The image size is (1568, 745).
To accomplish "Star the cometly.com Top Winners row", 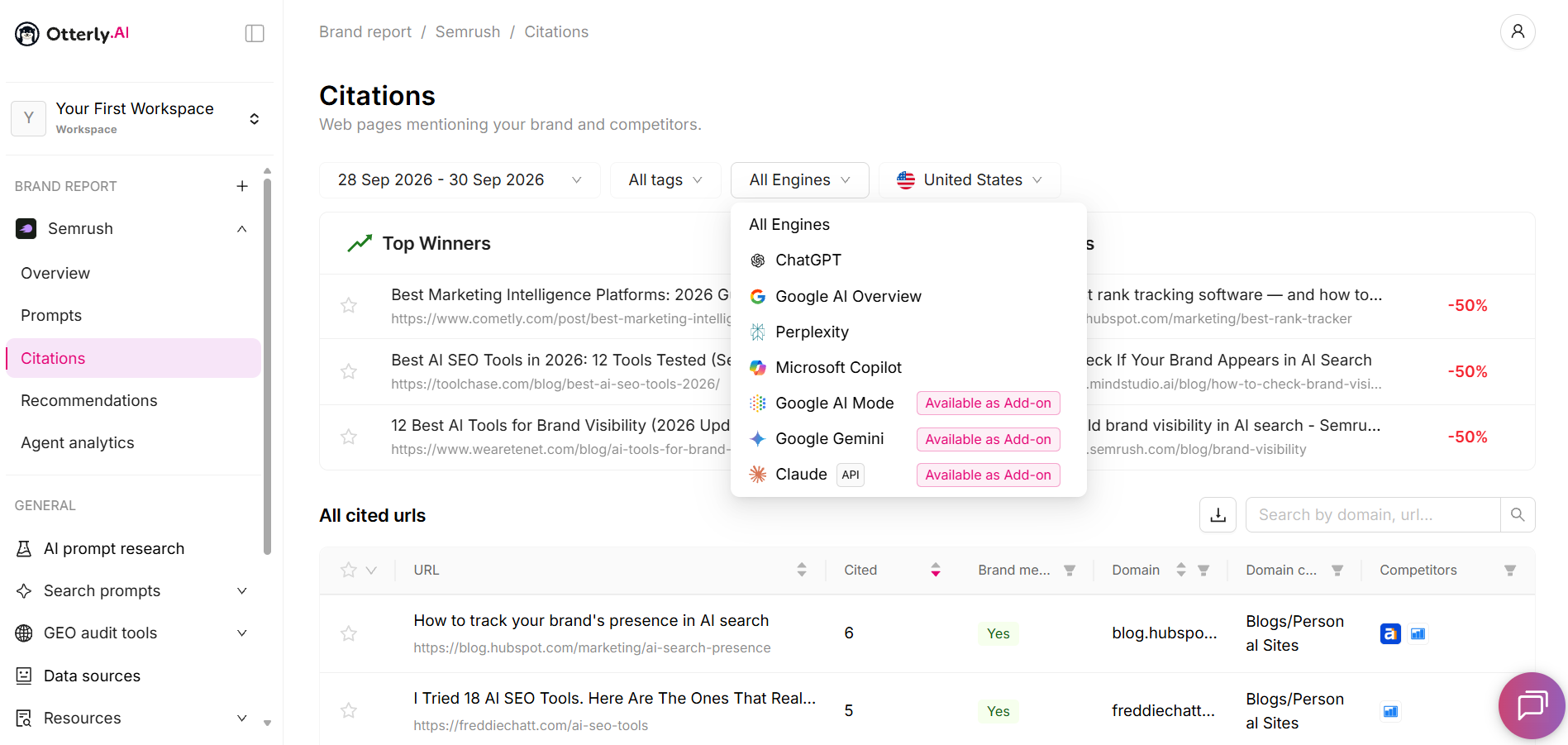I will click(349, 305).
